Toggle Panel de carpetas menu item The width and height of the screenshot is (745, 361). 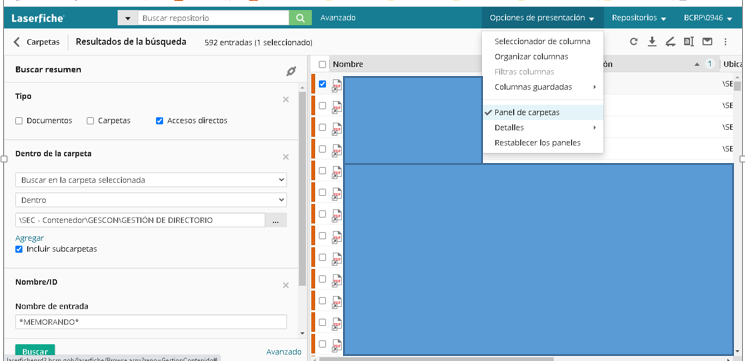[x=543, y=113]
